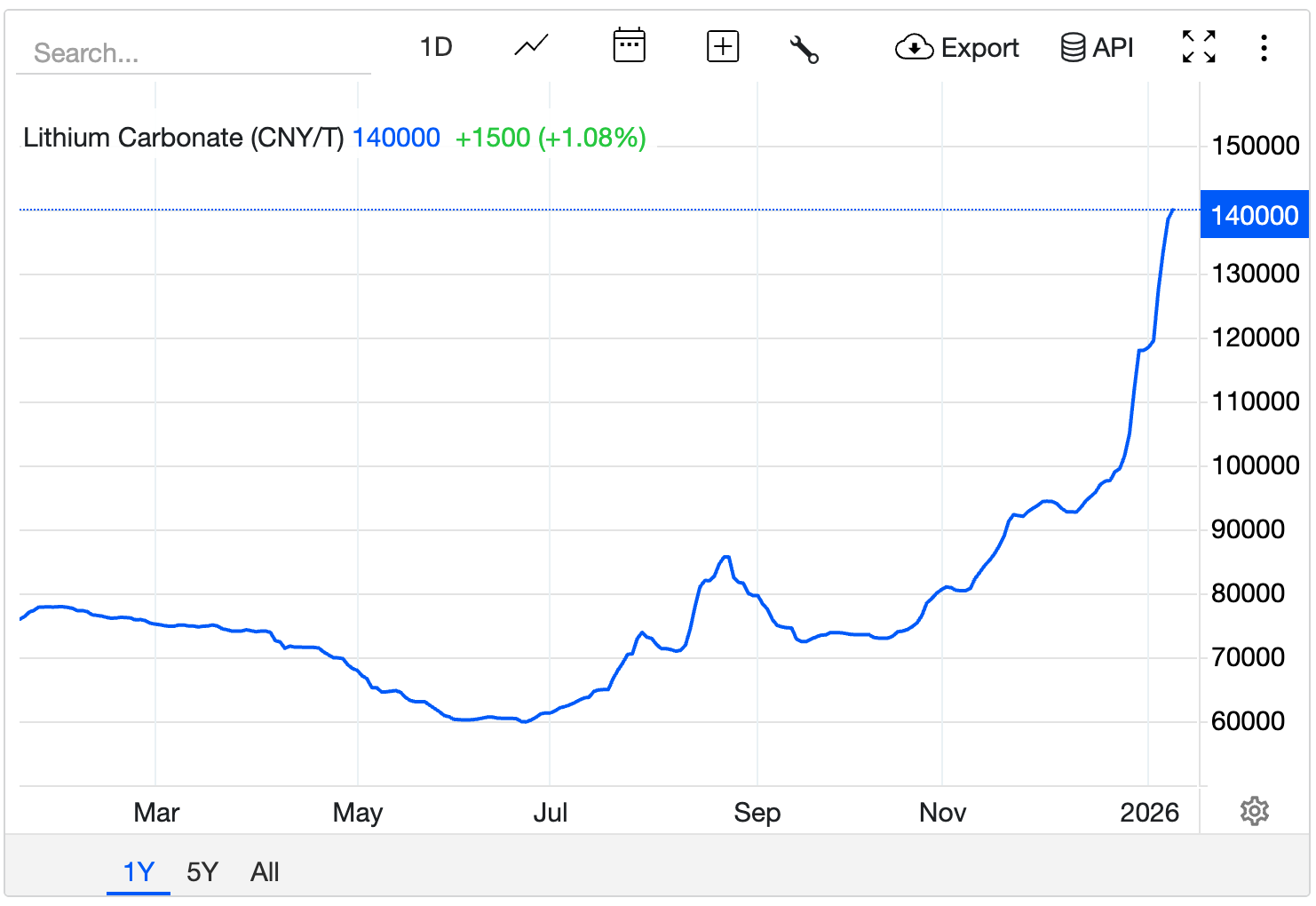Click the Search input field
The image size is (1316, 906).
coord(193,53)
